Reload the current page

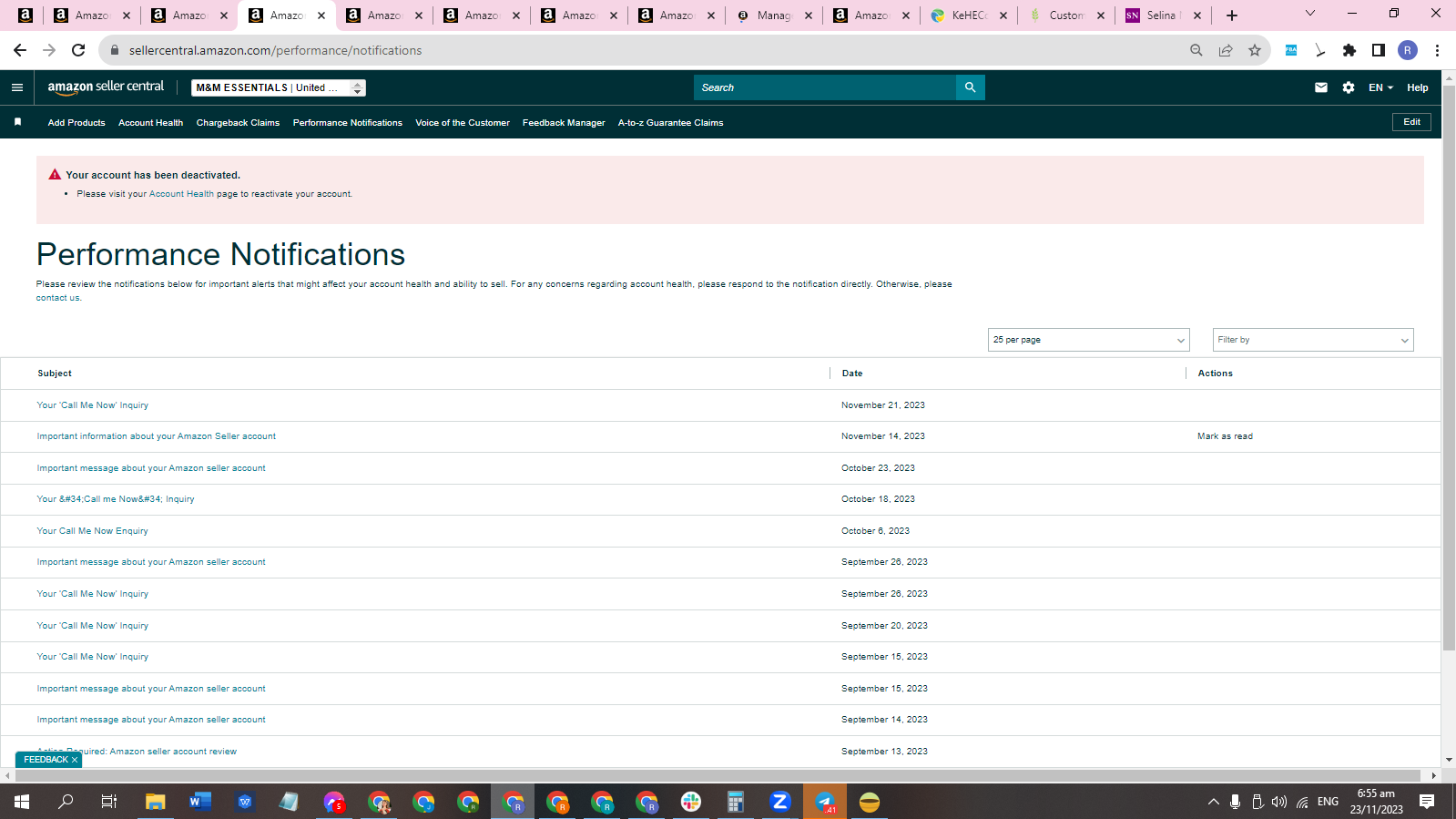(78, 50)
